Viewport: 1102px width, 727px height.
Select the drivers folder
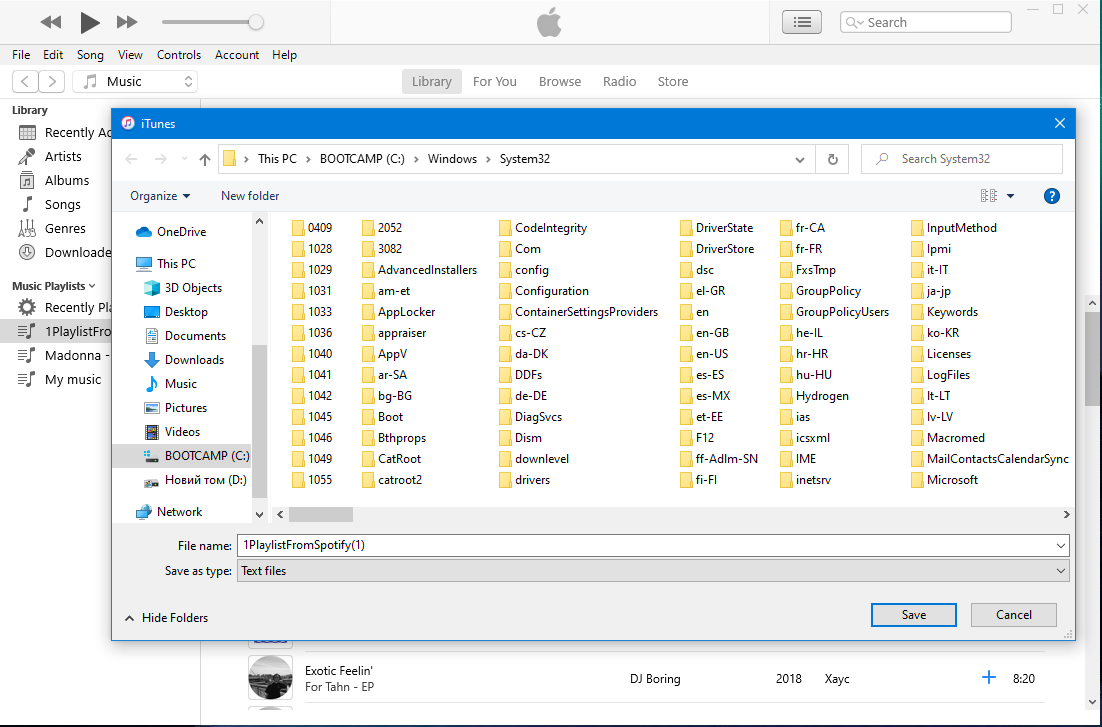pyautogui.click(x=524, y=480)
